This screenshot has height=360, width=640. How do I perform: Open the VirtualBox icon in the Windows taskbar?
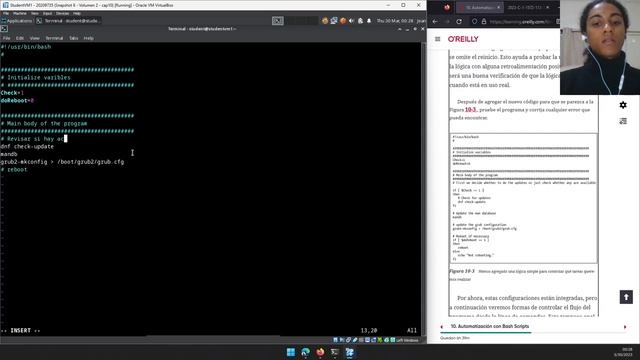(x=349, y=352)
